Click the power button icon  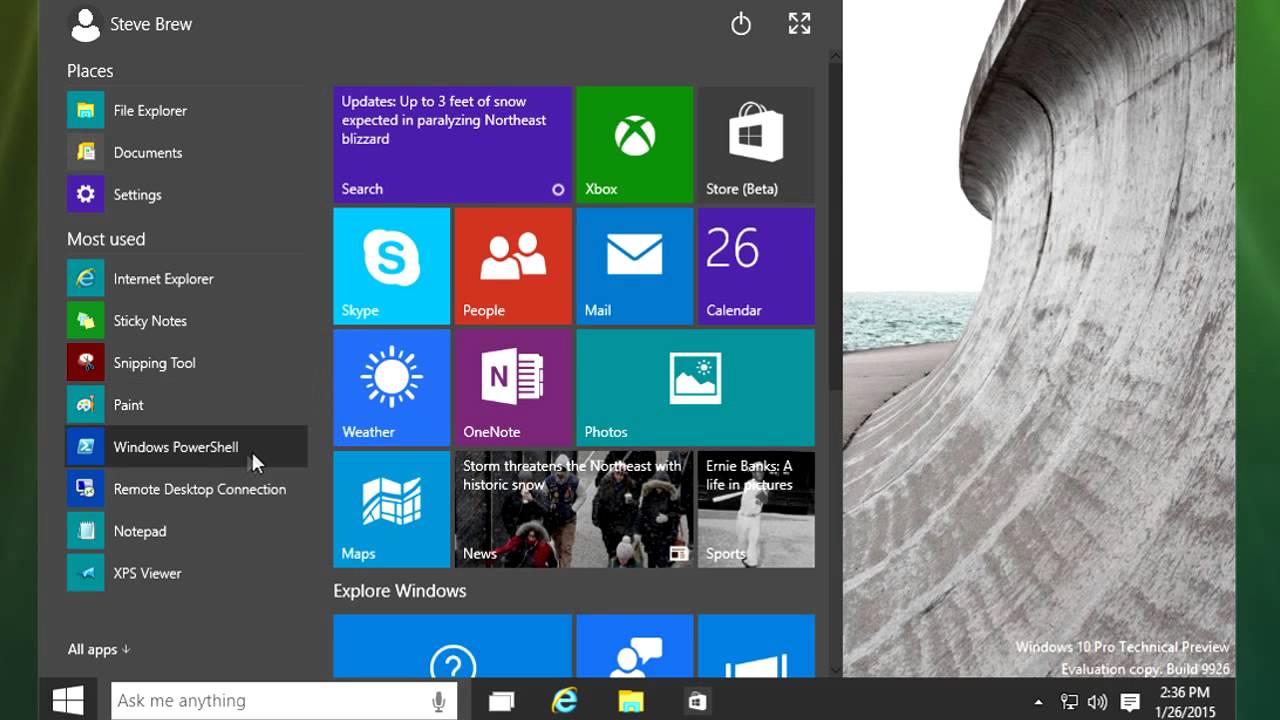click(x=741, y=24)
